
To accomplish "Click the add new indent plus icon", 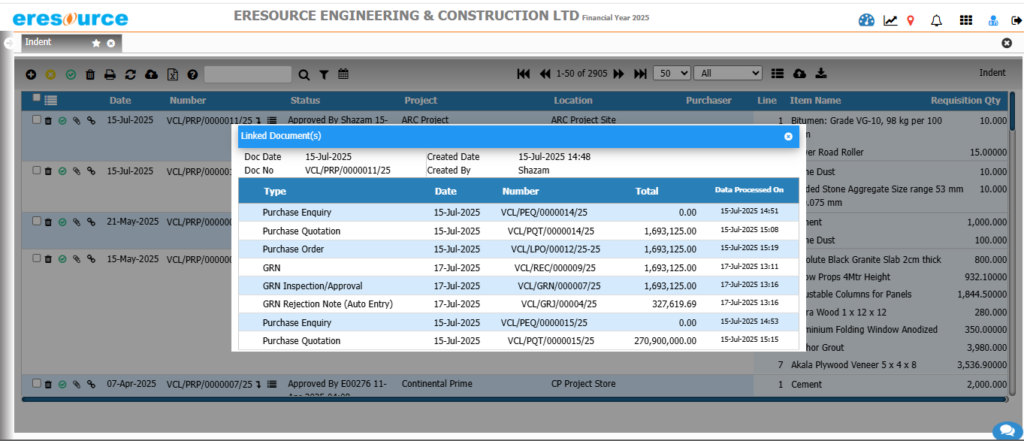I will [31, 74].
